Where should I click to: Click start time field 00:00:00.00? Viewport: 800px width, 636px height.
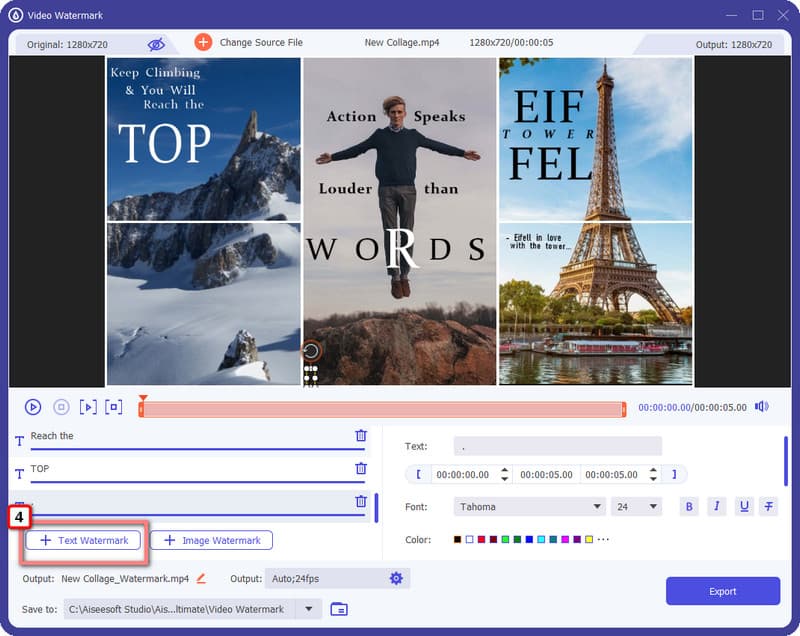(463, 475)
